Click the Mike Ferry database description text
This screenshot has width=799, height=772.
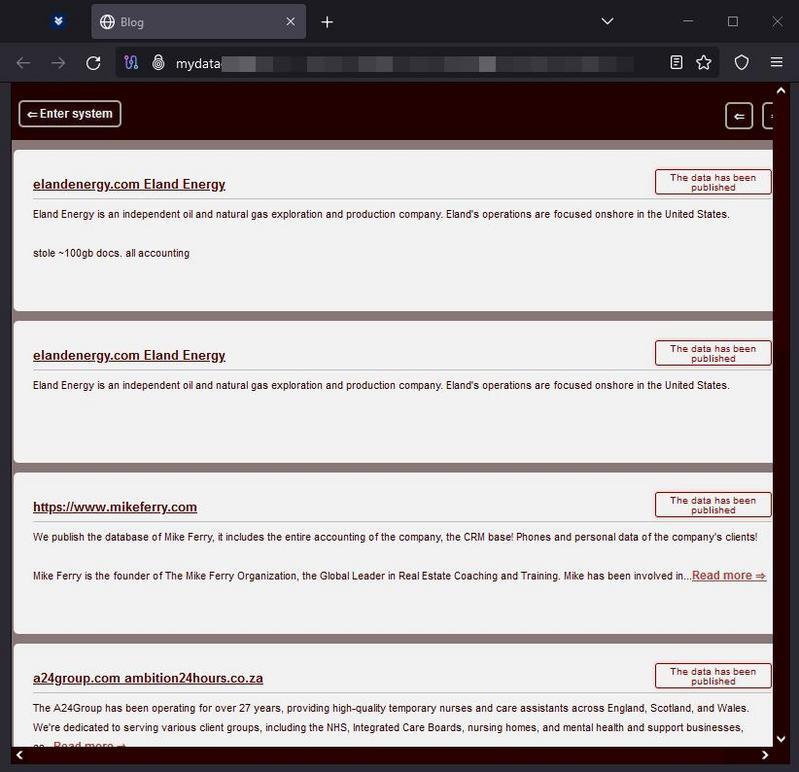[x=395, y=537]
